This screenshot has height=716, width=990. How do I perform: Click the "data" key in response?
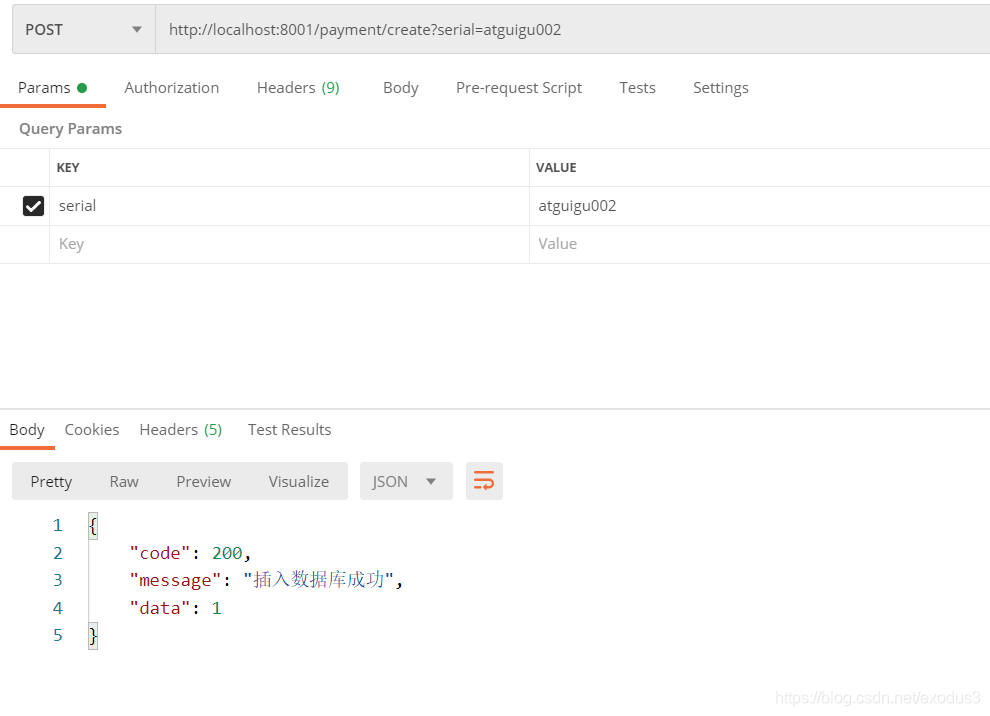click(159, 608)
